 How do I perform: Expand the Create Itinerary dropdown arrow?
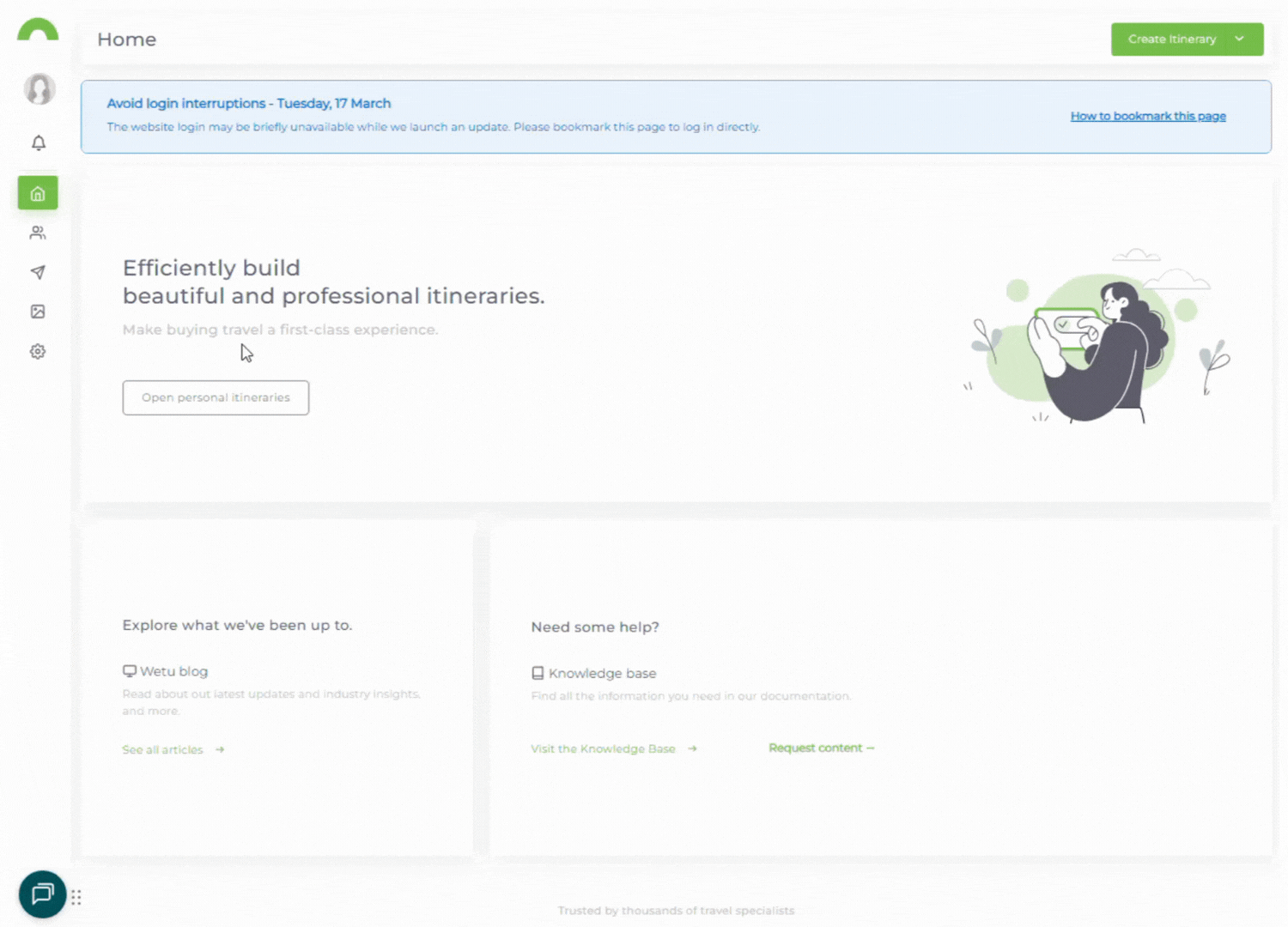tap(1239, 39)
